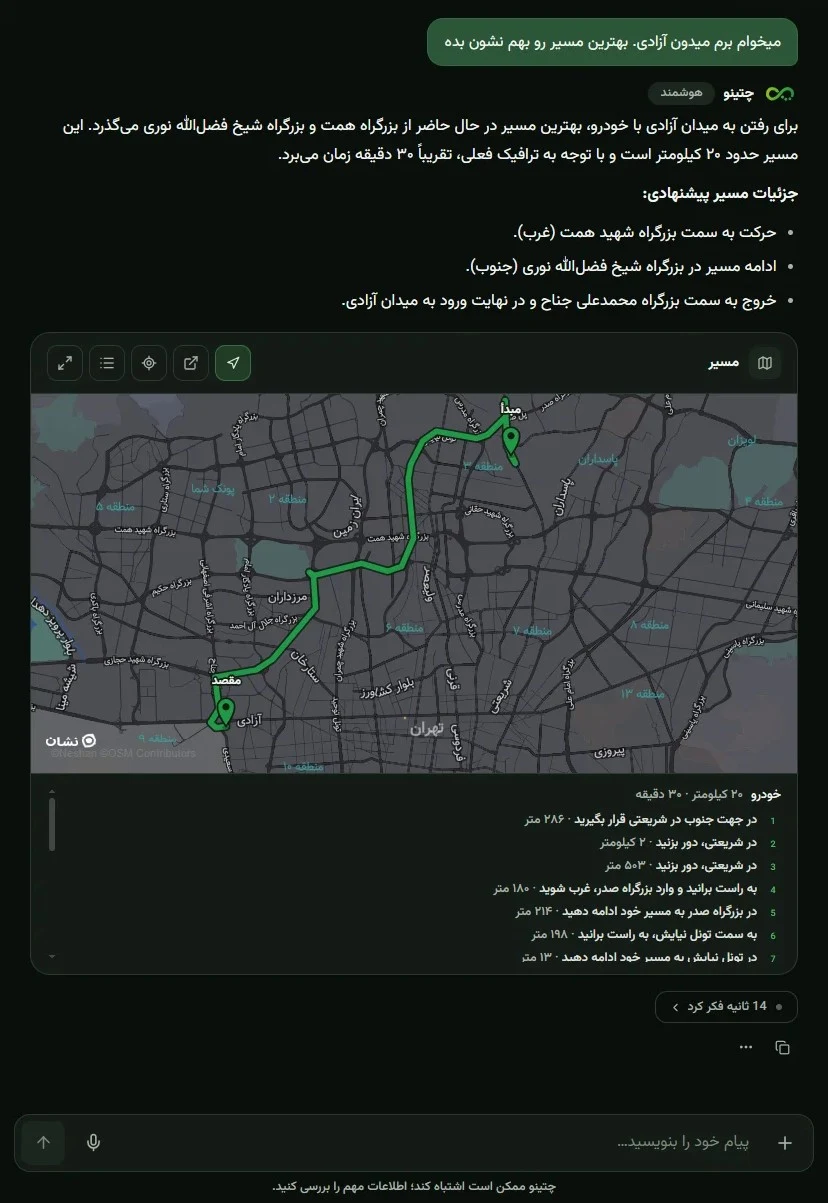Center map on current location target
The height and width of the screenshot is (1203, 828).
coord(149,363)
